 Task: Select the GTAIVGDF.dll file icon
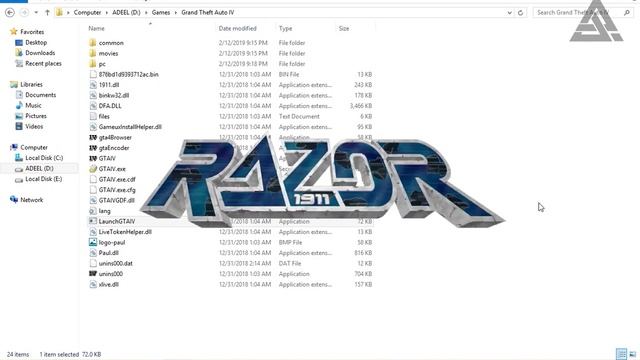click(x=93, y=200)
